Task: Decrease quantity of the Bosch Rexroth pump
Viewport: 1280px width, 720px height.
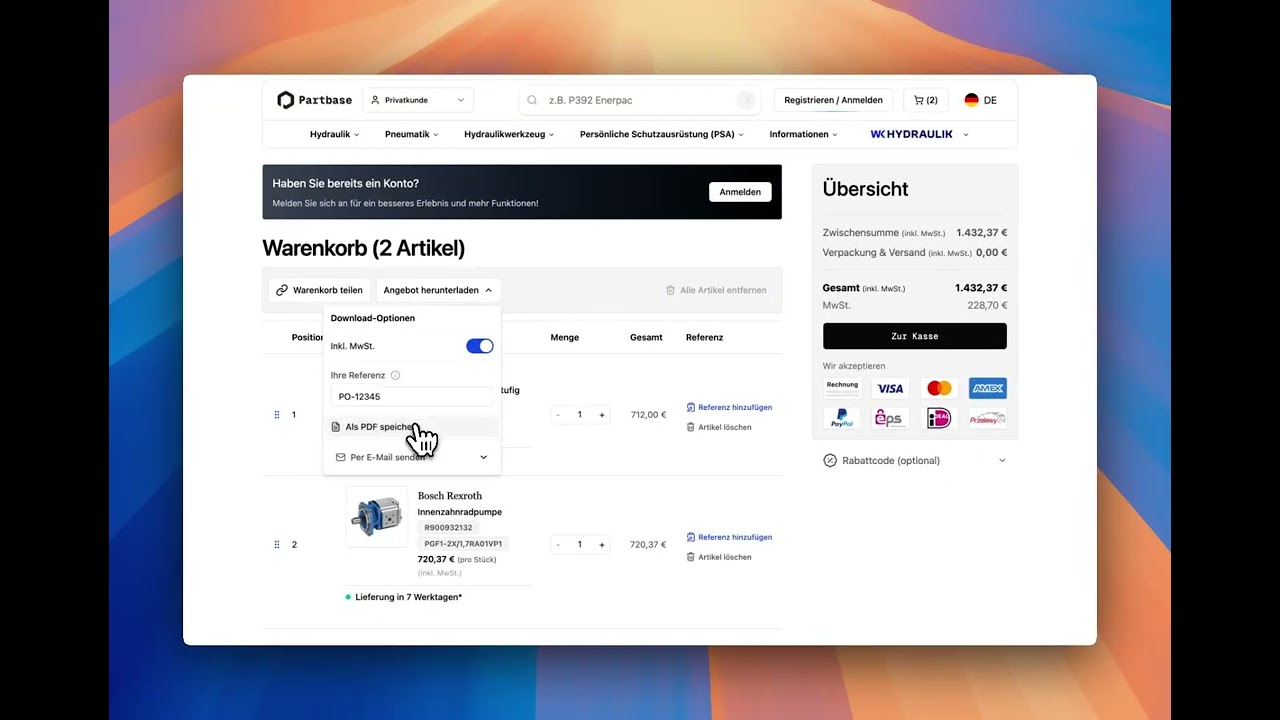Action: (x=558, y=545)
